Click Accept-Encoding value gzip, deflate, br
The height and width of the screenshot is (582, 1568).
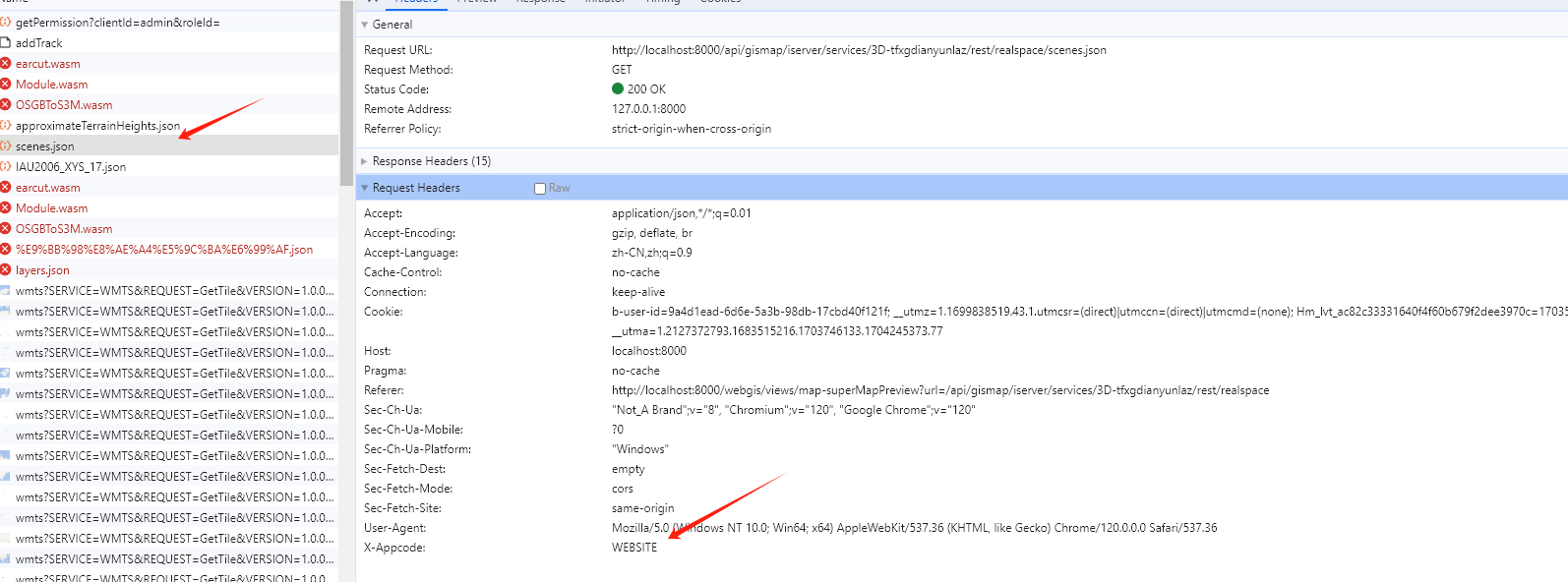tap(652, 233)
